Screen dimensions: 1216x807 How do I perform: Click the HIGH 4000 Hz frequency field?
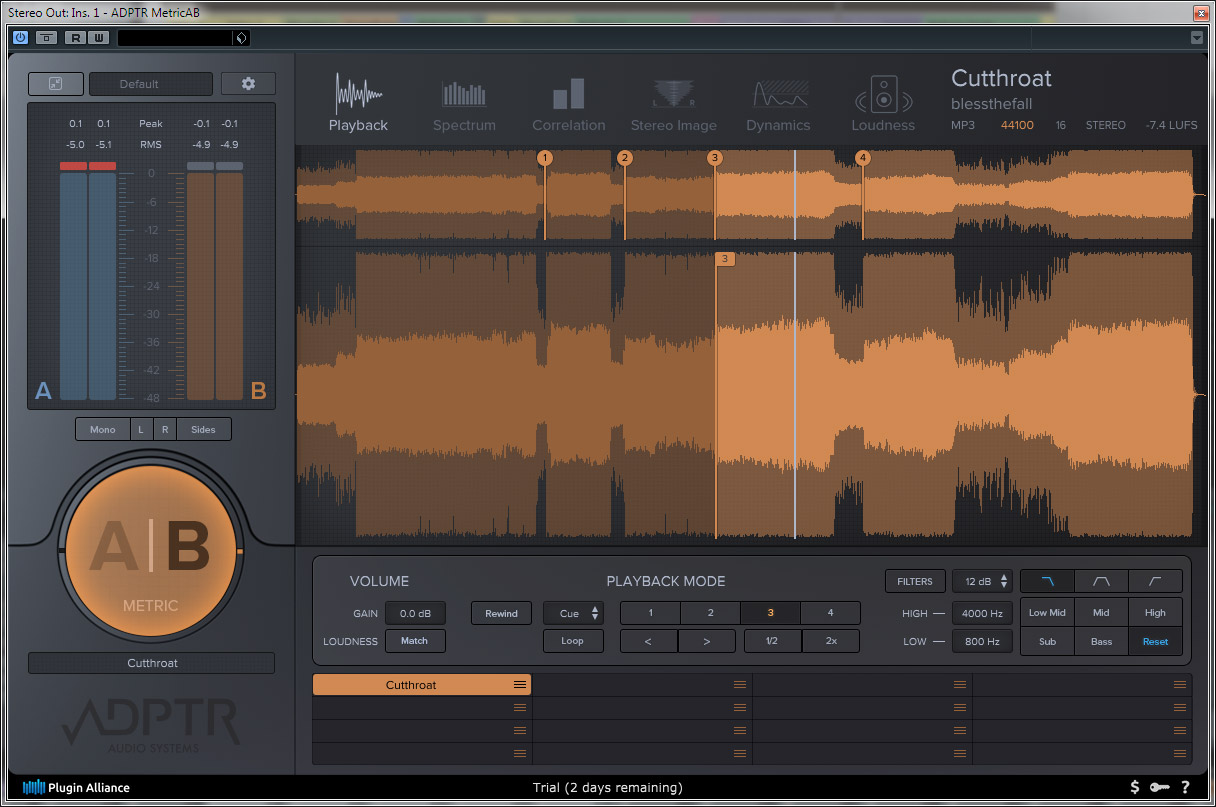pyautogui.click(x=983, y=613)
